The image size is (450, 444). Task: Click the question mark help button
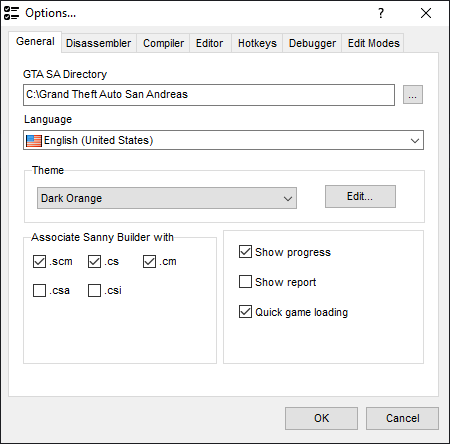click(381, 13)
